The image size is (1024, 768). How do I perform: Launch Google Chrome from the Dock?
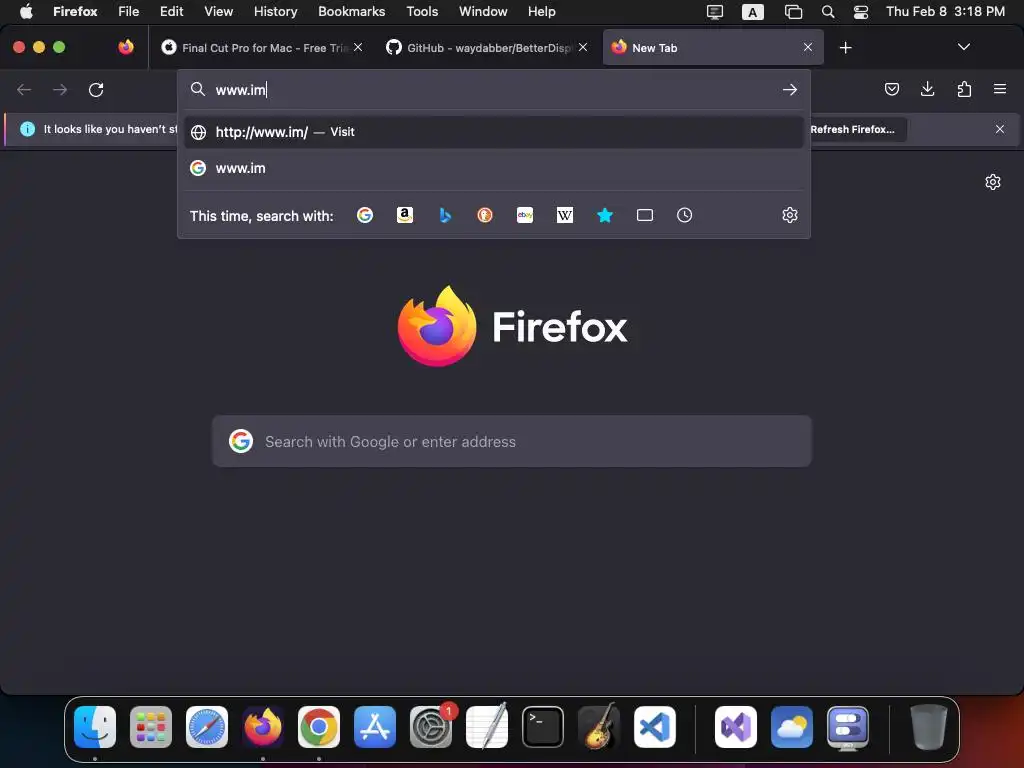(319, 726)
